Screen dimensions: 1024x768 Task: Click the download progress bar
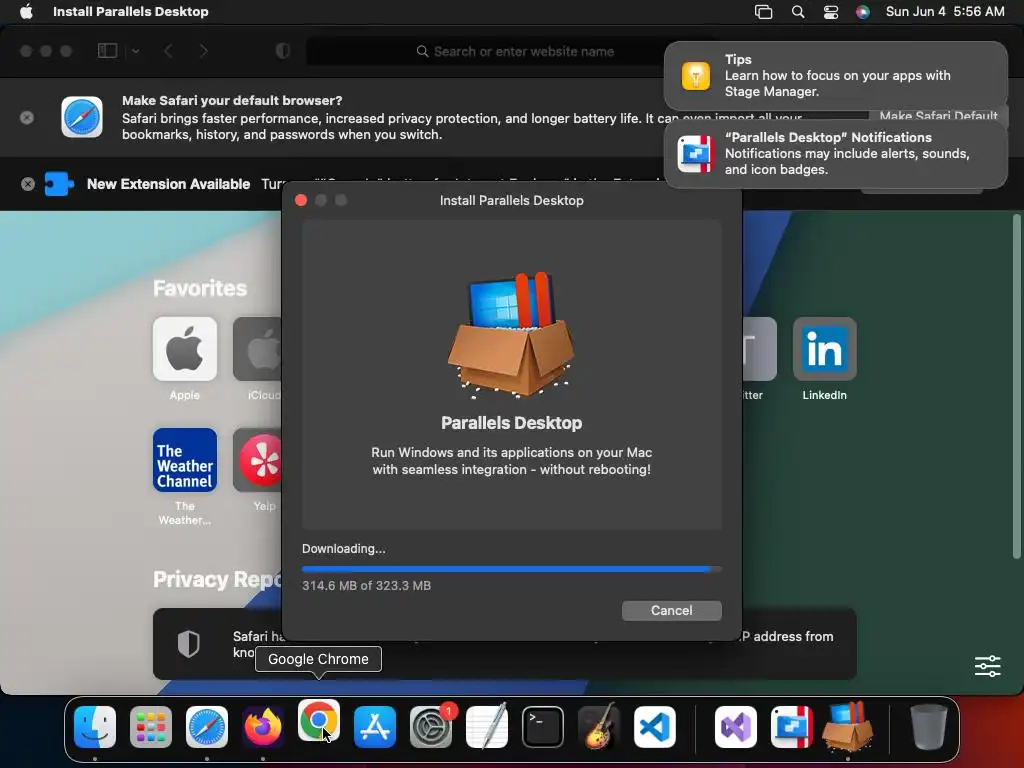point(511,569)
